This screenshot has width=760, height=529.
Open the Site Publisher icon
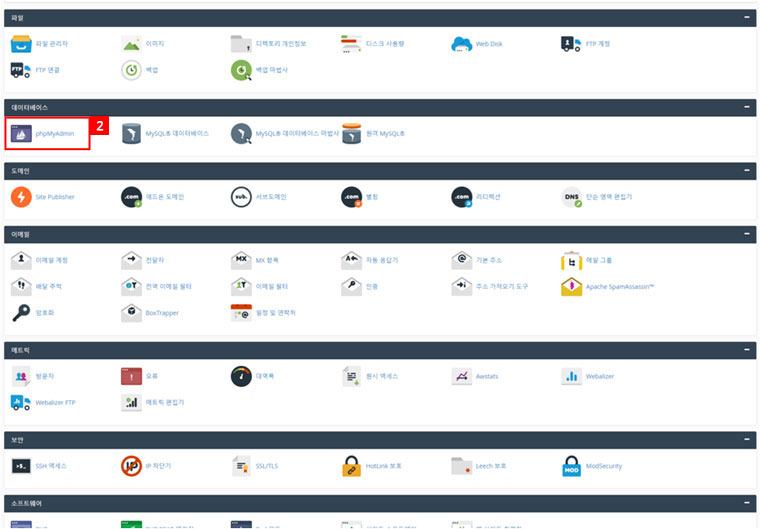21,197
